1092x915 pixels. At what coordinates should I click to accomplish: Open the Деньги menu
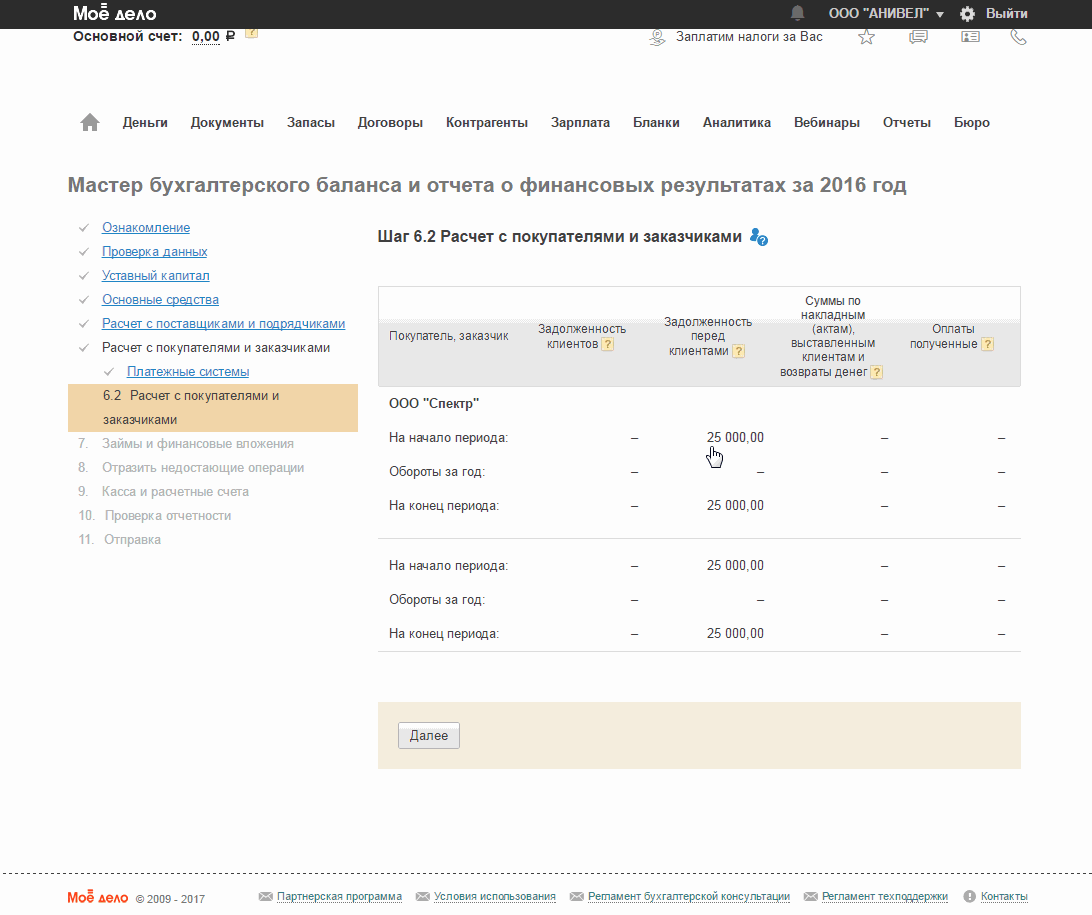pyautogui.click(x=145, y=123)
